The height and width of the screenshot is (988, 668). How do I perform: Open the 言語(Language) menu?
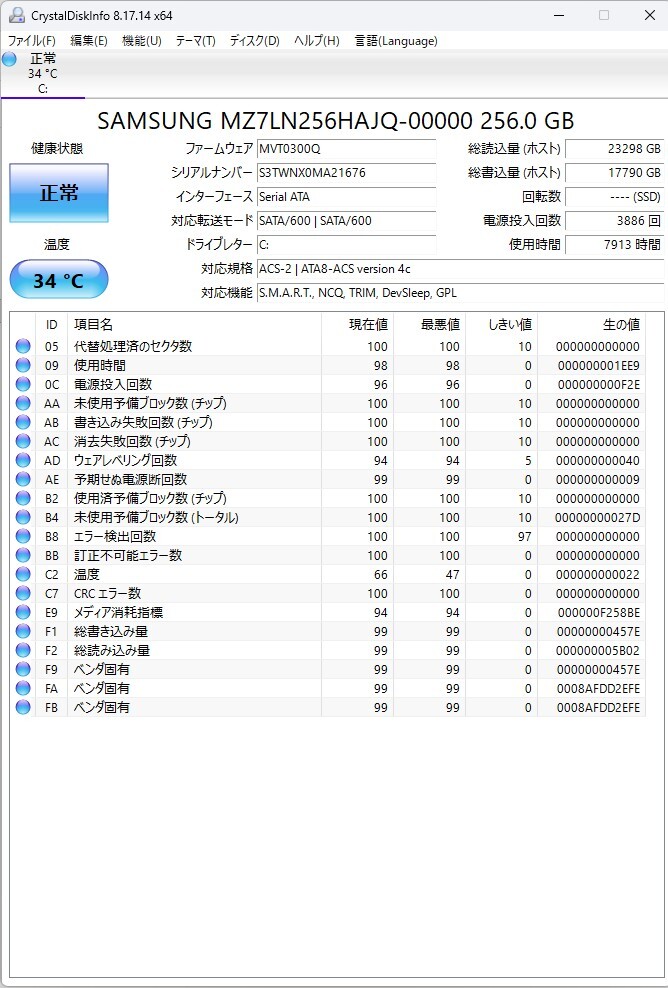coord(396,41)
